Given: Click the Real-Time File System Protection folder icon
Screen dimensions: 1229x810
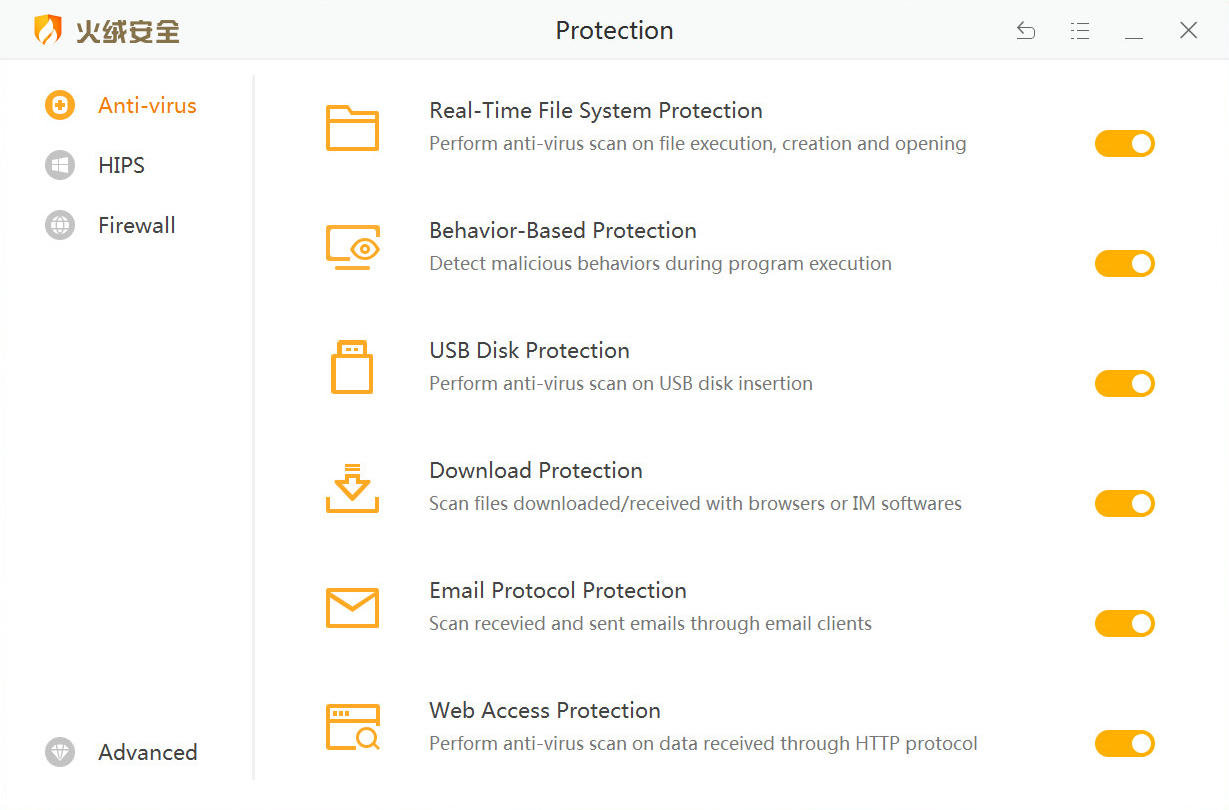Looking at the screenshot, I should (x=352, y=128).
